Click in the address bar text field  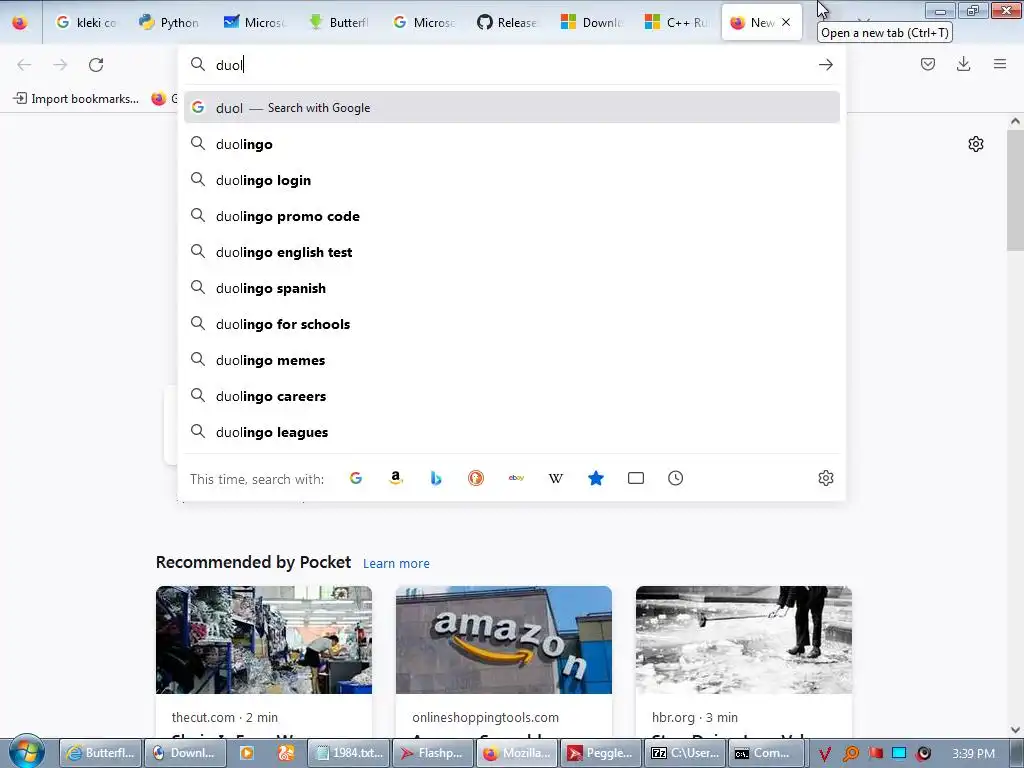point(513,65)
